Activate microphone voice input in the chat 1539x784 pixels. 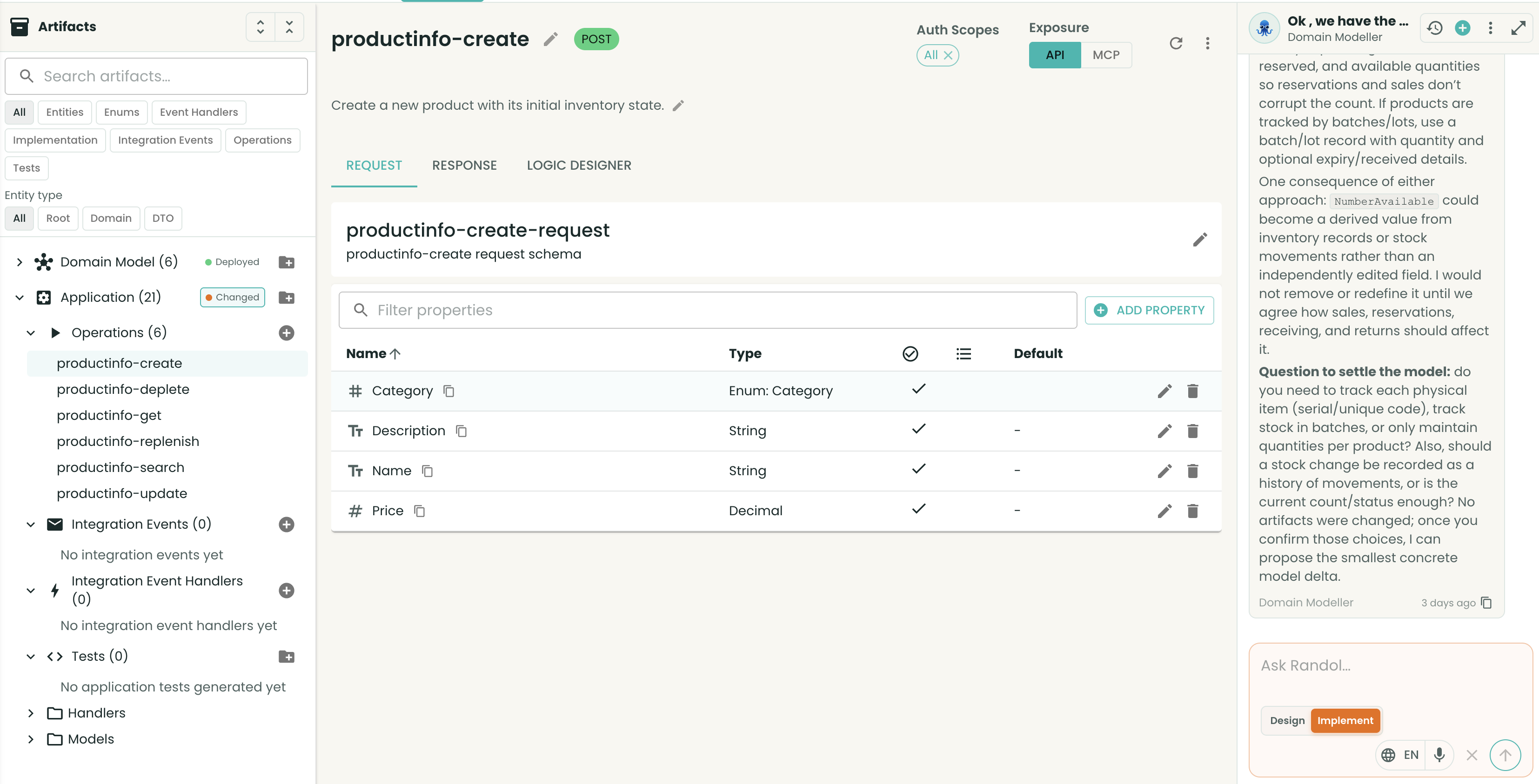click(1439, 755)
